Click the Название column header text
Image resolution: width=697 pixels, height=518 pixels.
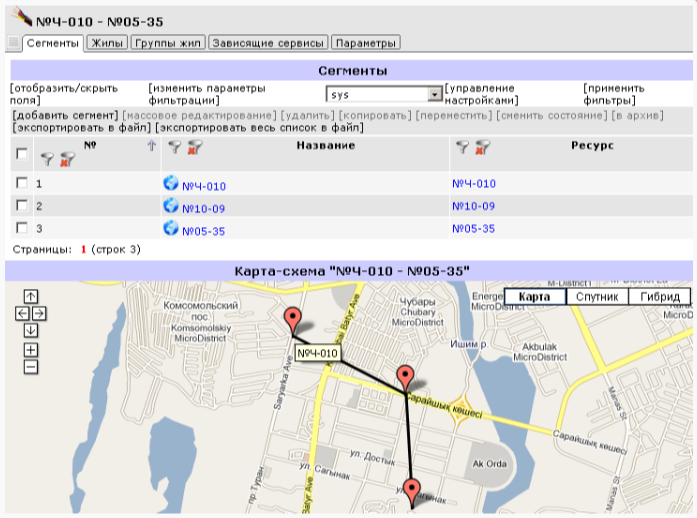click(x=326, y=145)
